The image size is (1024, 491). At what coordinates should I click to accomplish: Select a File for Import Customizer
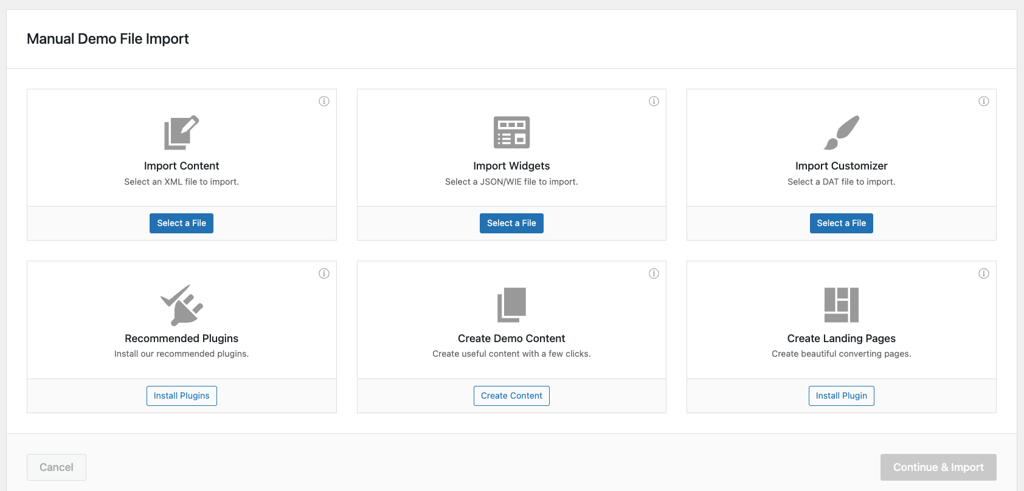(x=841, y=223)
